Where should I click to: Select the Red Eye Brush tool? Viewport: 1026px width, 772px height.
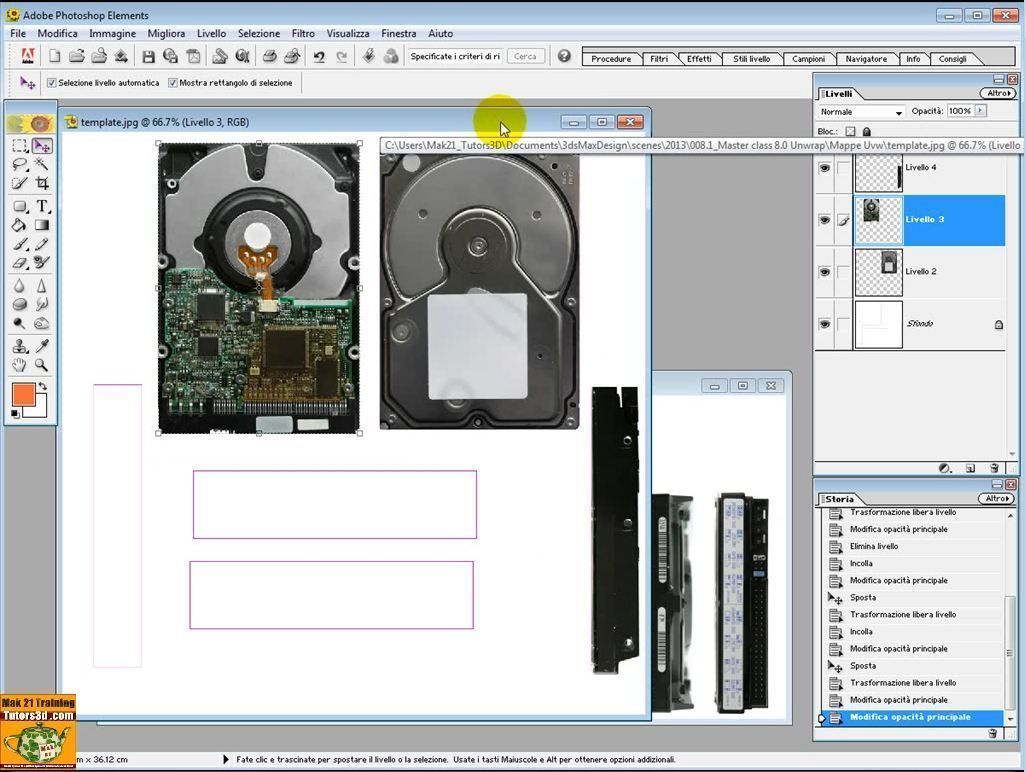pos(42,262)
